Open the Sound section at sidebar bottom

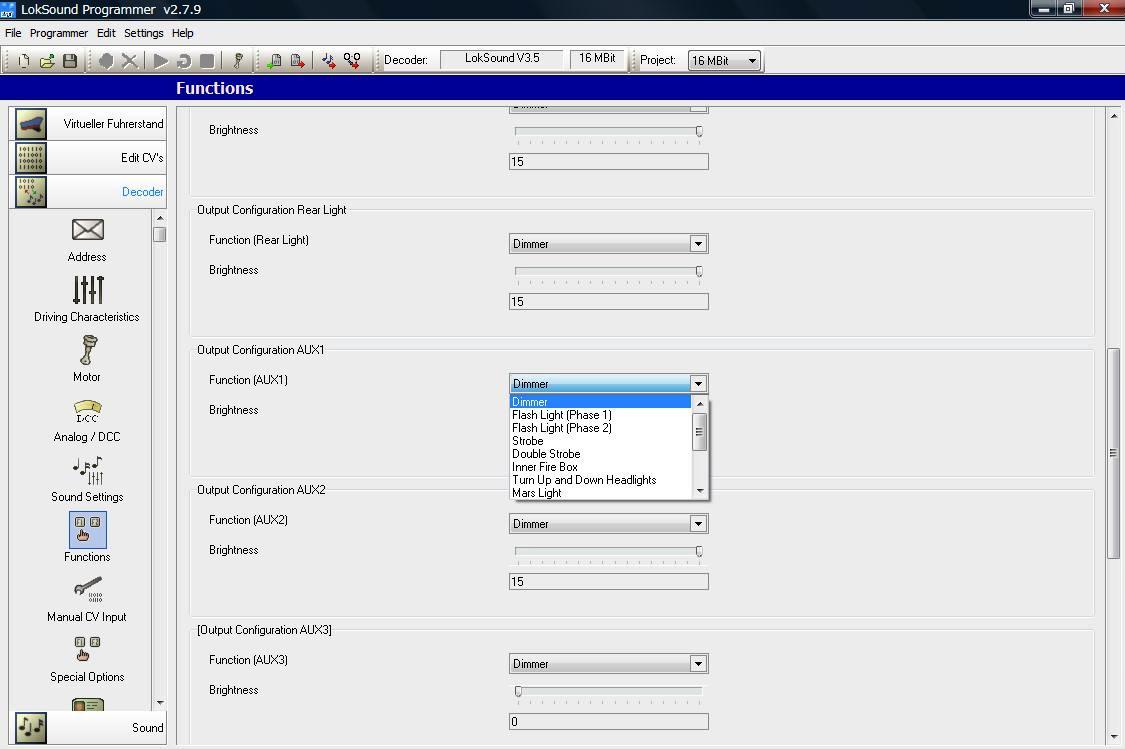90,727
